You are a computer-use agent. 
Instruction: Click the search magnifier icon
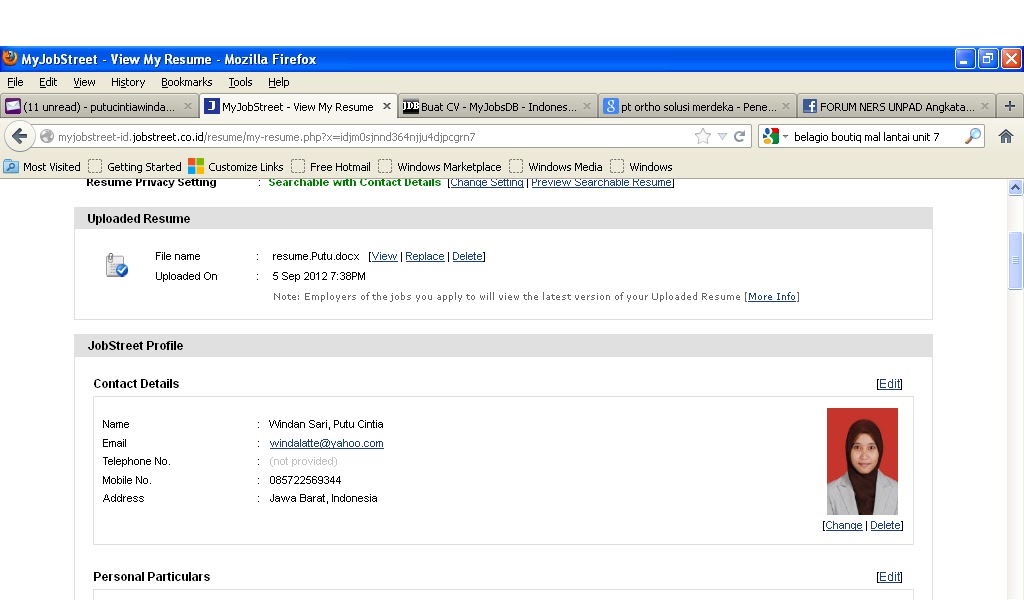(972, 136)
